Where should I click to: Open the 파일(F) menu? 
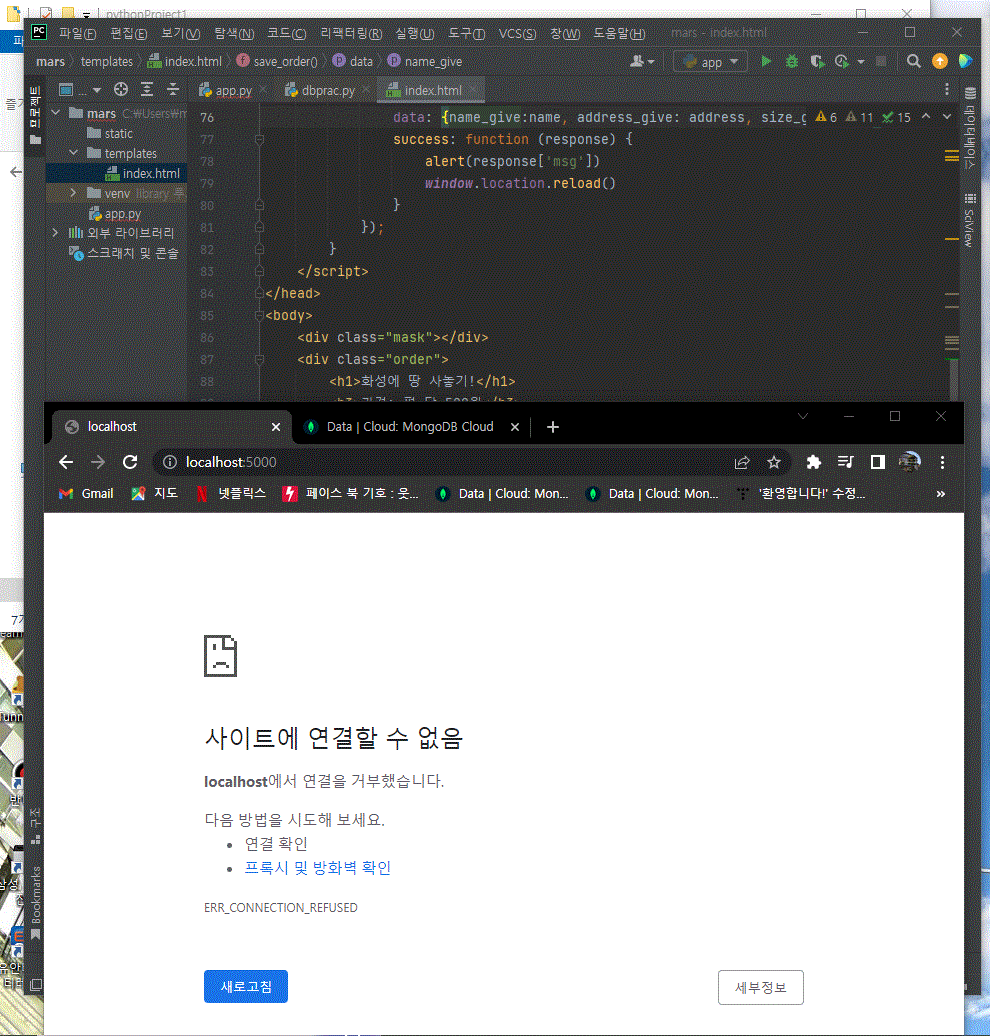point(77,33)
